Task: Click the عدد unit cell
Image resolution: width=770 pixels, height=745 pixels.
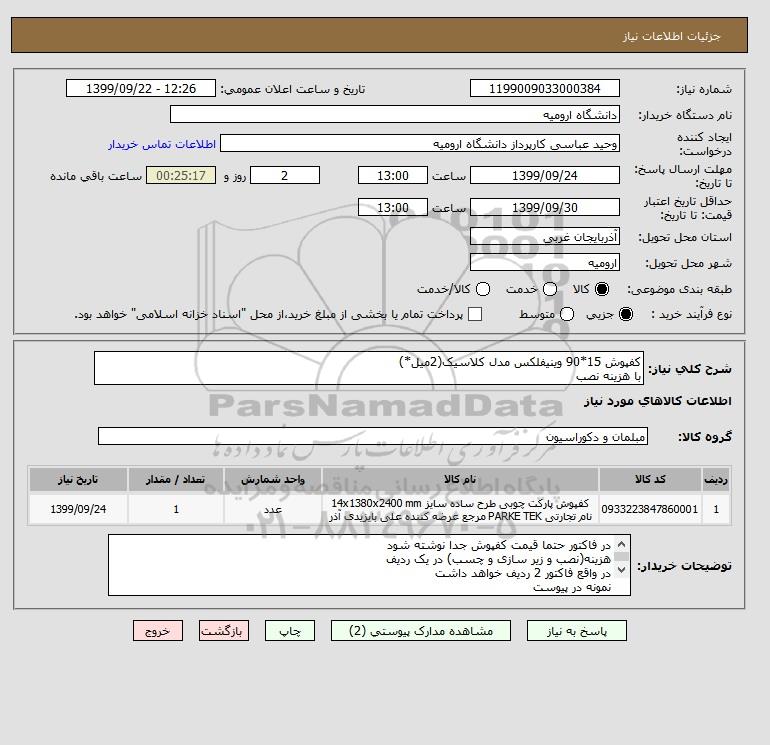Action: tap(273, 510)
